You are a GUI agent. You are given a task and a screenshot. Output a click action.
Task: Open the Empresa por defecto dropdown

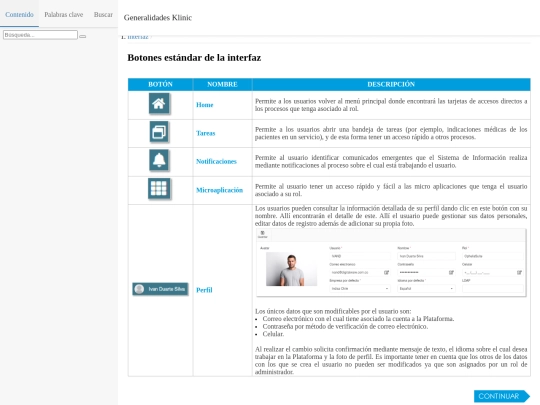(360, 289)
